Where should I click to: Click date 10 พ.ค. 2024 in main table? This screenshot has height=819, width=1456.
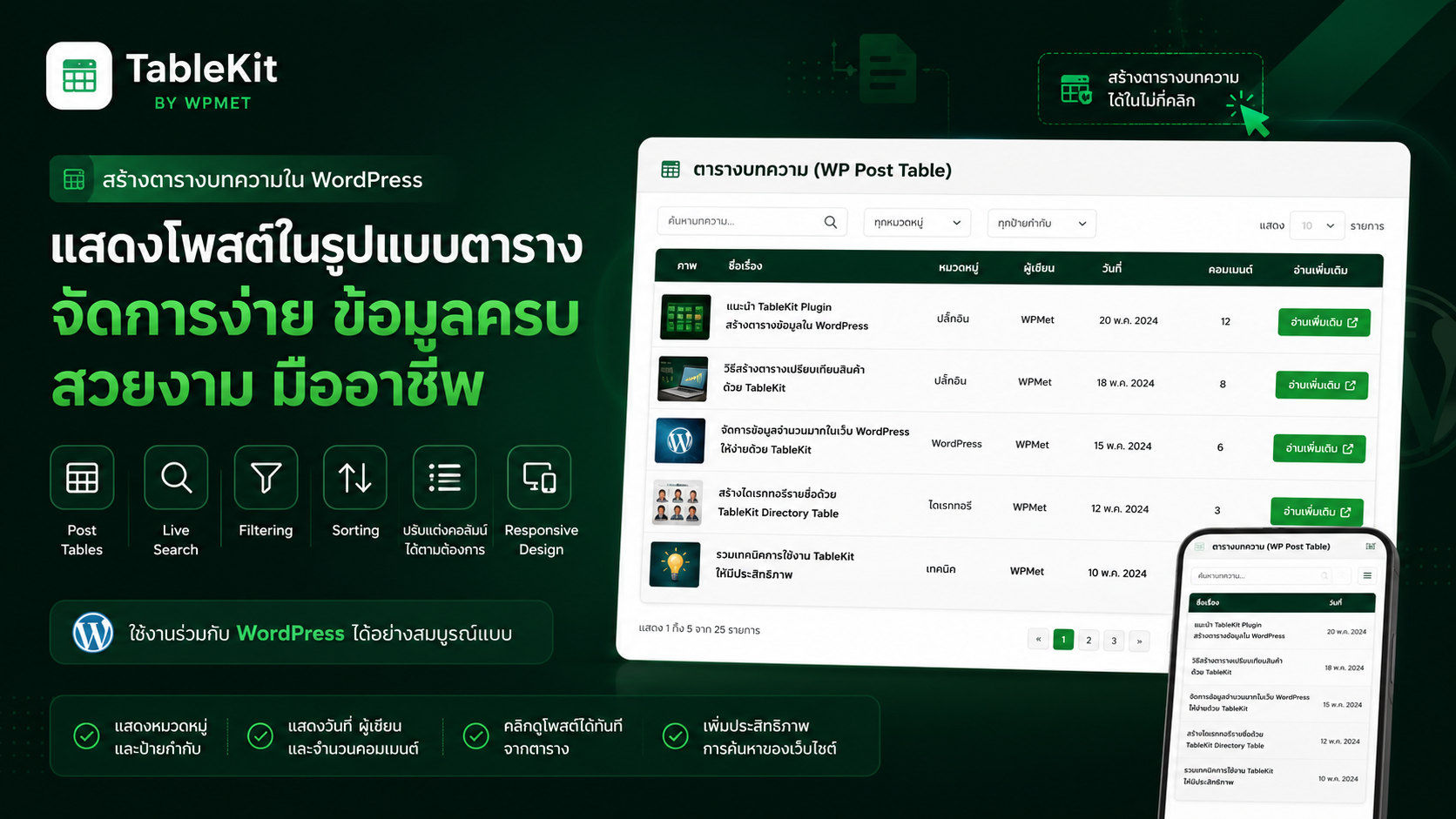point(1117,573)
